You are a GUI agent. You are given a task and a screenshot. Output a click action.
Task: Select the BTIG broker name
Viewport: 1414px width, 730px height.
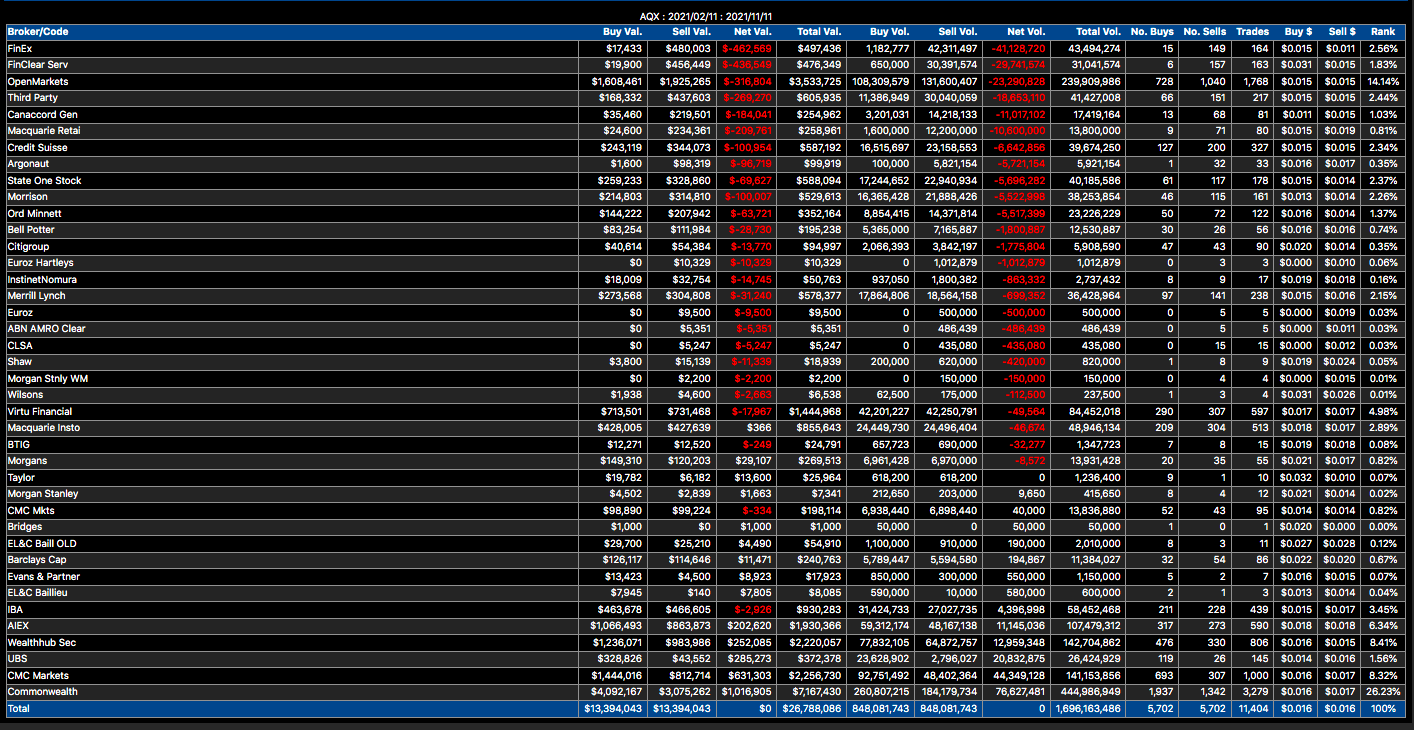click(18, 444)
